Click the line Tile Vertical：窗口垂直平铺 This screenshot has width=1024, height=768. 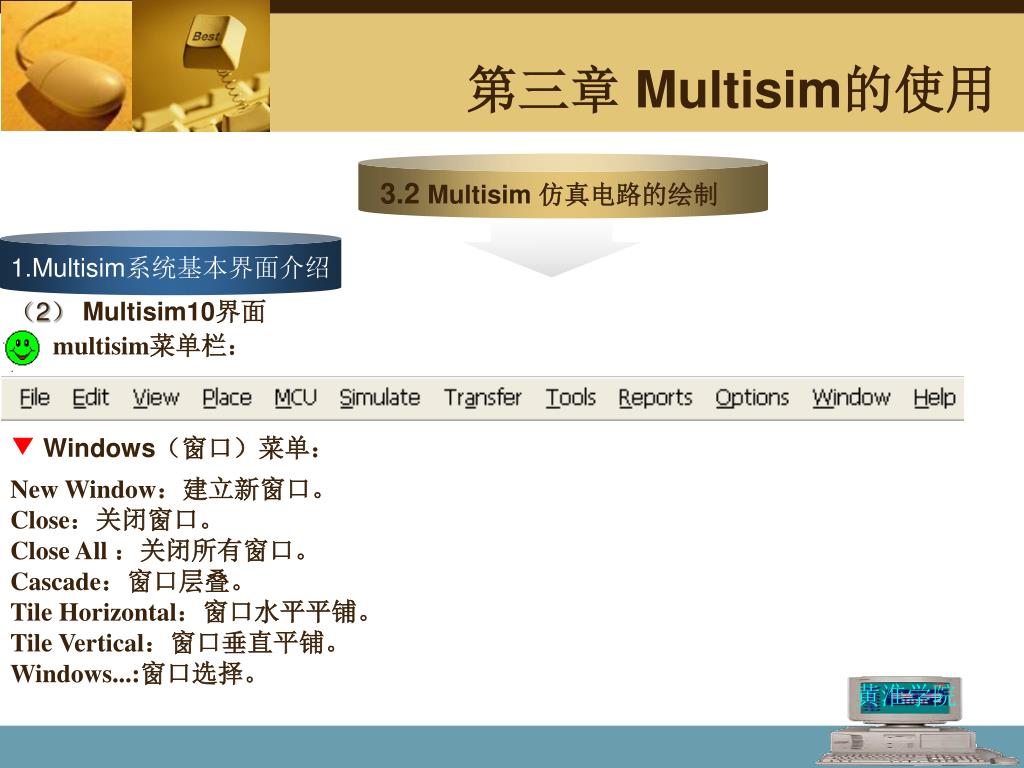point(175,643)
